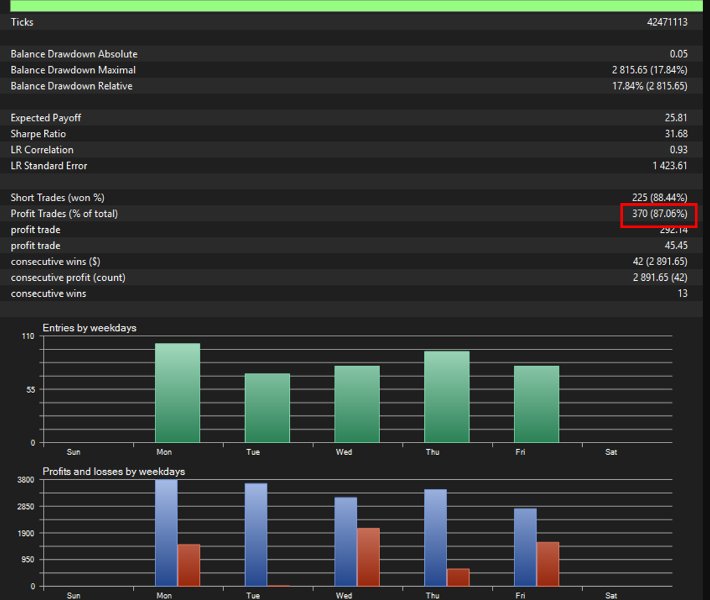This screenshot has width=710, height=600.
Task: Select the LR Correlation label
Action: pyautogui.click(x=42, y=149)
